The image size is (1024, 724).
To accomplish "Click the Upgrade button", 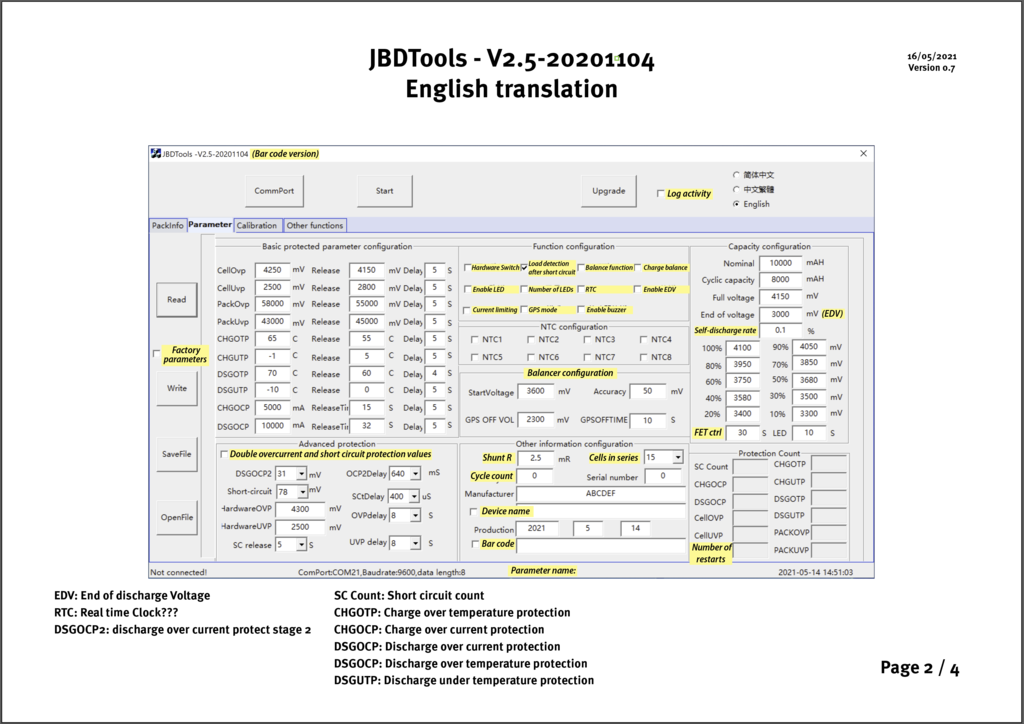I will tap(609, 191).
